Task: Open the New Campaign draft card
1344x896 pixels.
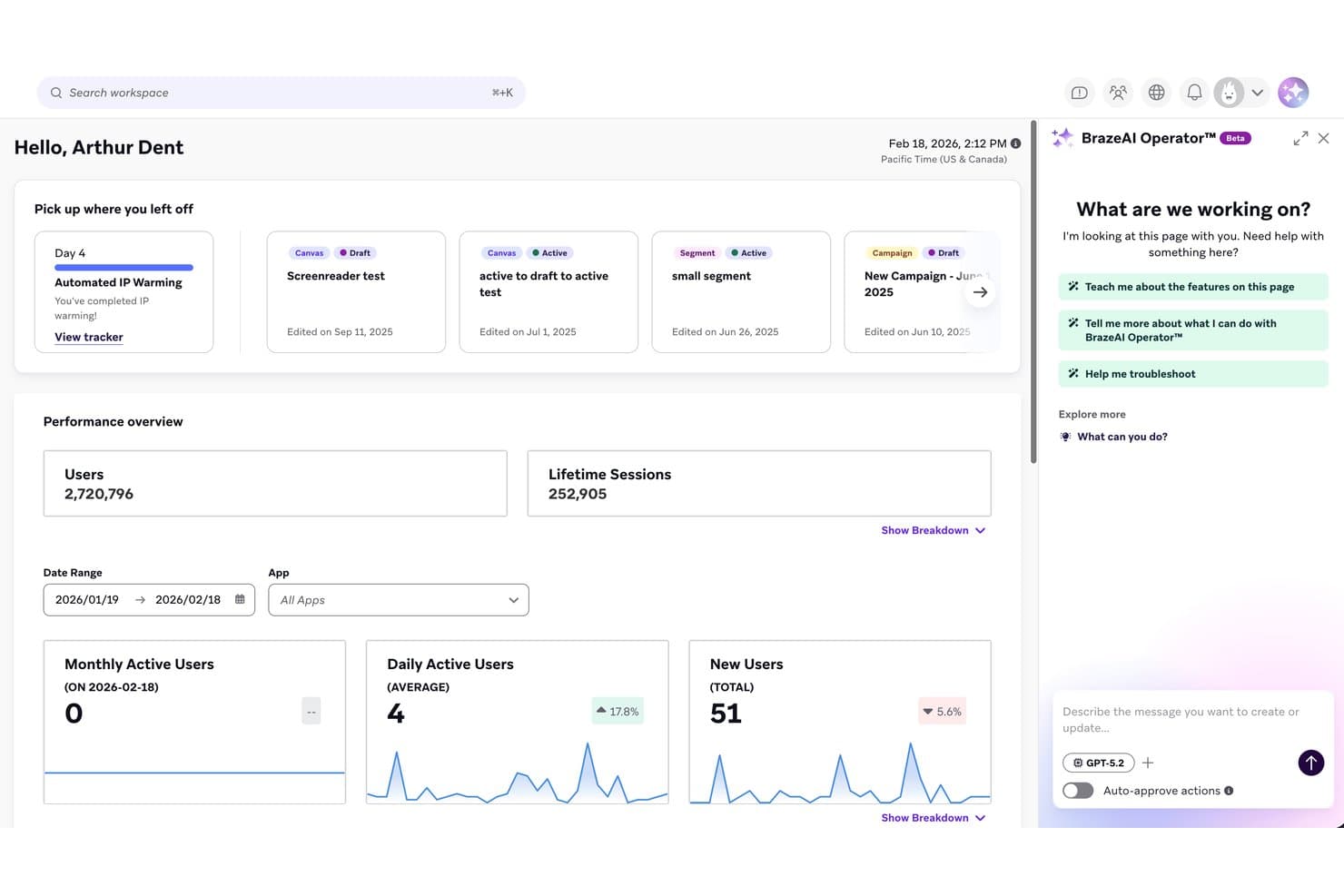Action: tap(922, 291)
